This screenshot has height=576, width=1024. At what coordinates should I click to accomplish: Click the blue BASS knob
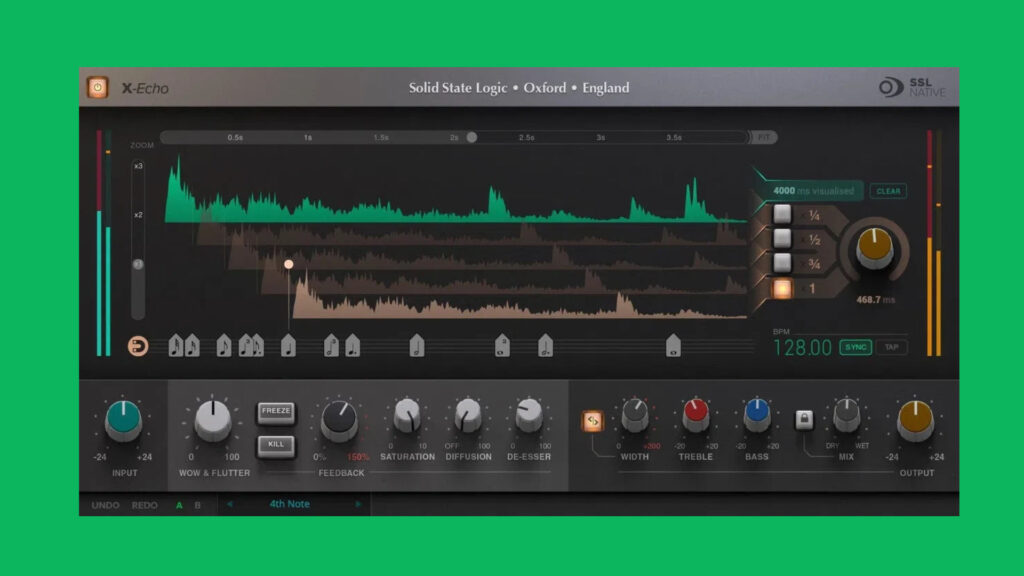[x=757, y=415]
